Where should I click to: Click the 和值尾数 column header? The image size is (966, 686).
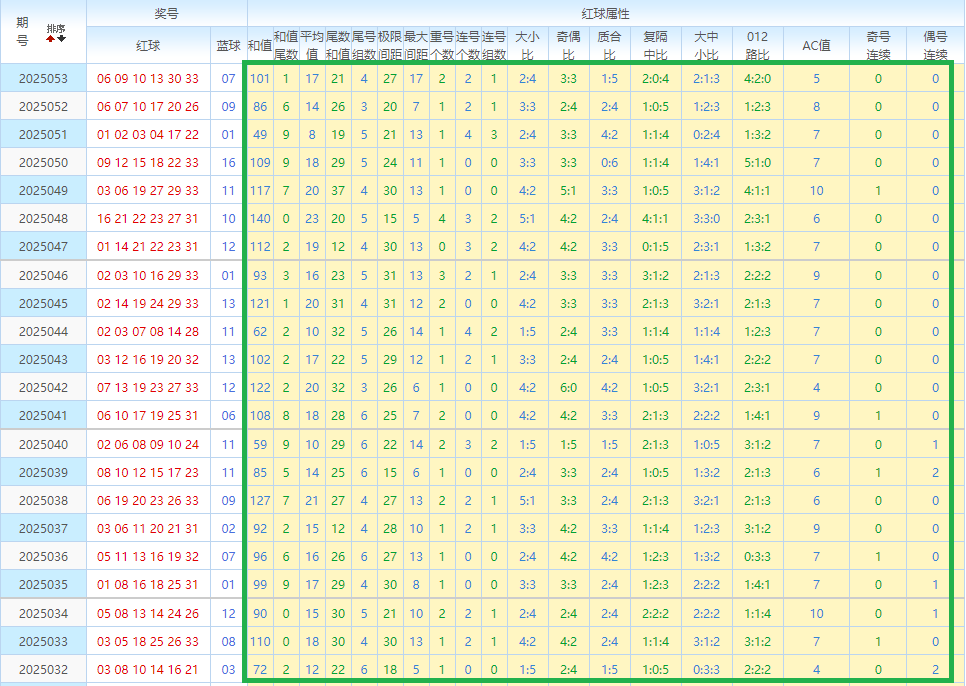pos(286,45)
